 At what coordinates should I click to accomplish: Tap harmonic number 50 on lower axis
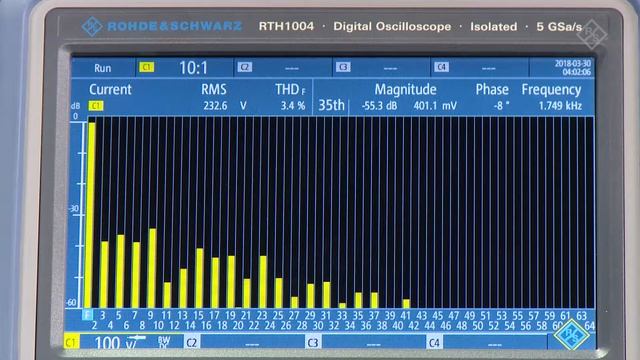coord(478,326)
